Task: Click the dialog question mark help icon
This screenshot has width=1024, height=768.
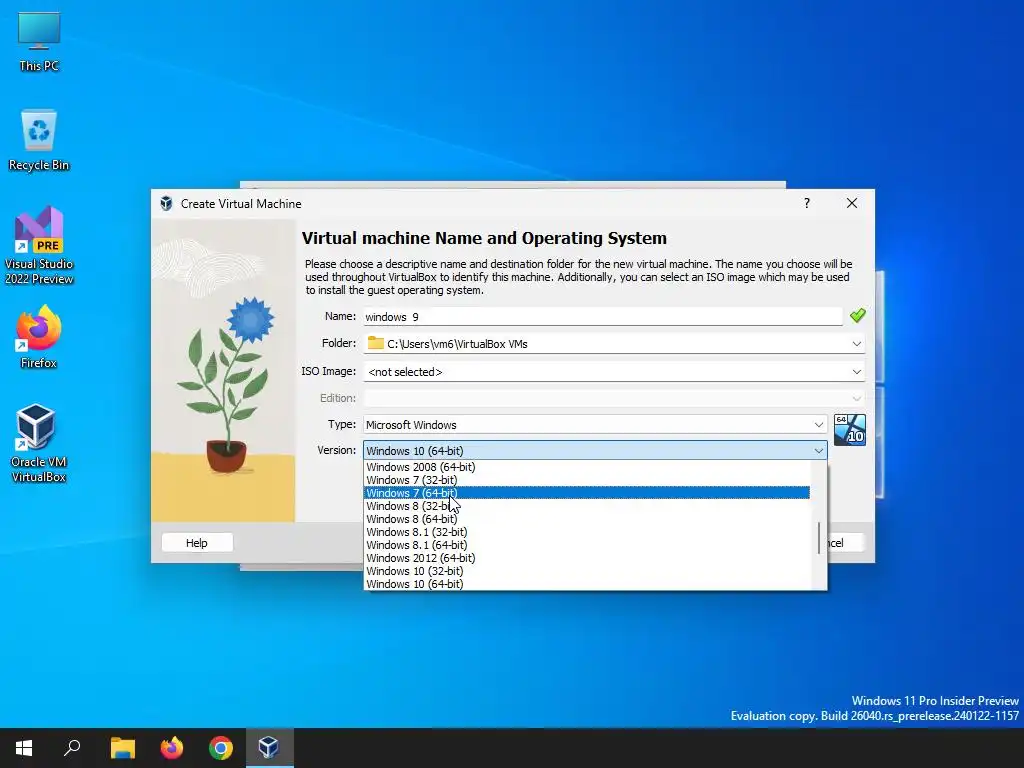Action: [x=807, y=203]
